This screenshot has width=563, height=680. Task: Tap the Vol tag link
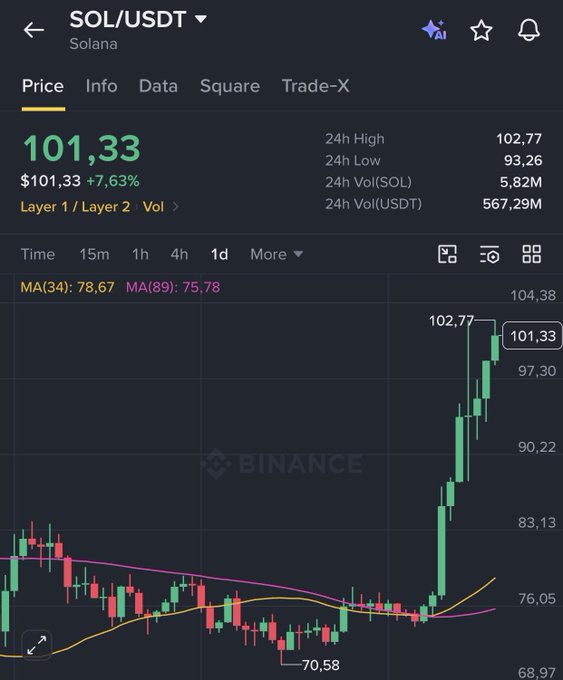pyautogui.click(x=154, y=207)
